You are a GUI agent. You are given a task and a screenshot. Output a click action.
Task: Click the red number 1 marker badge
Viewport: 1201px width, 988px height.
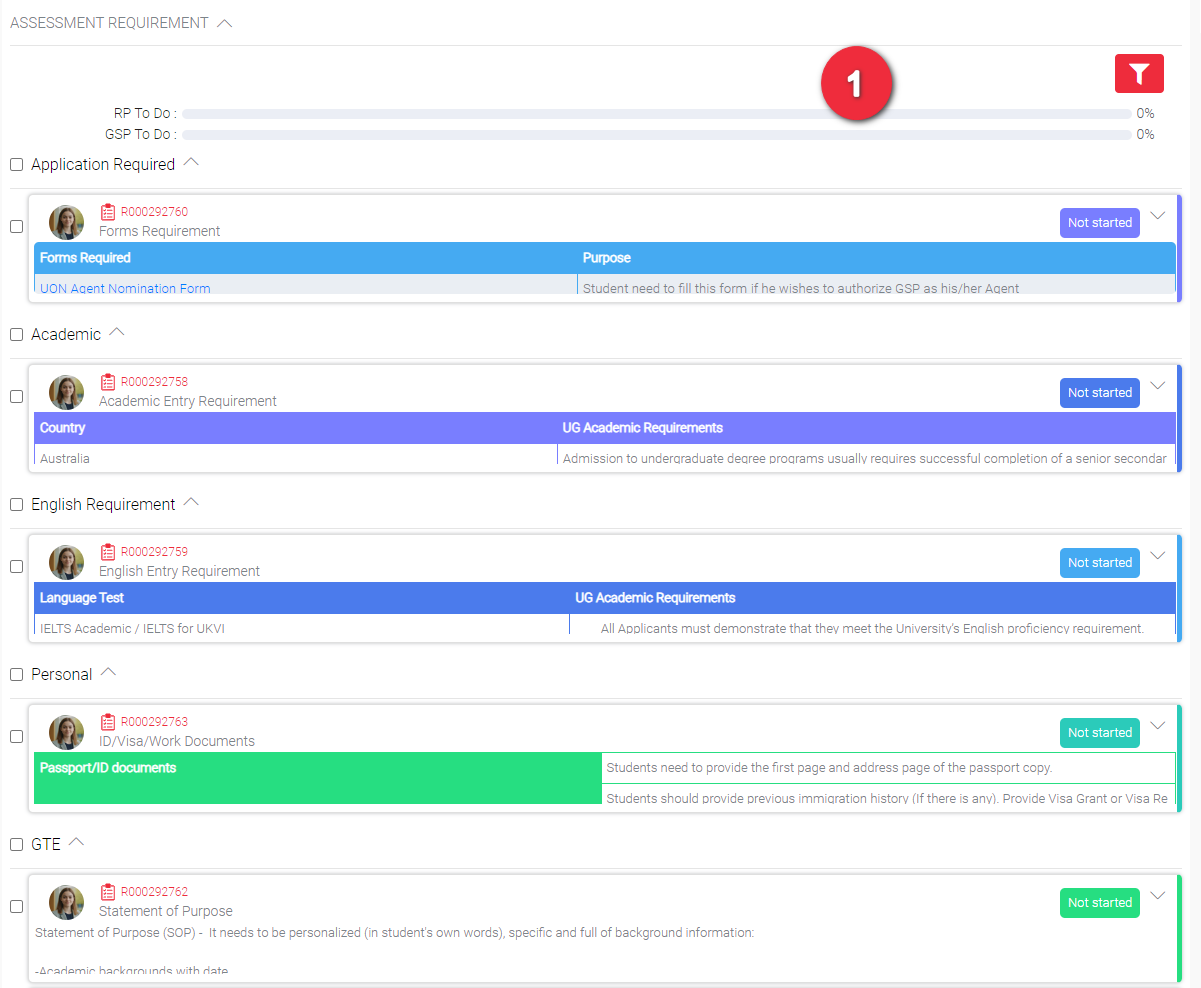tap(855, 85)
